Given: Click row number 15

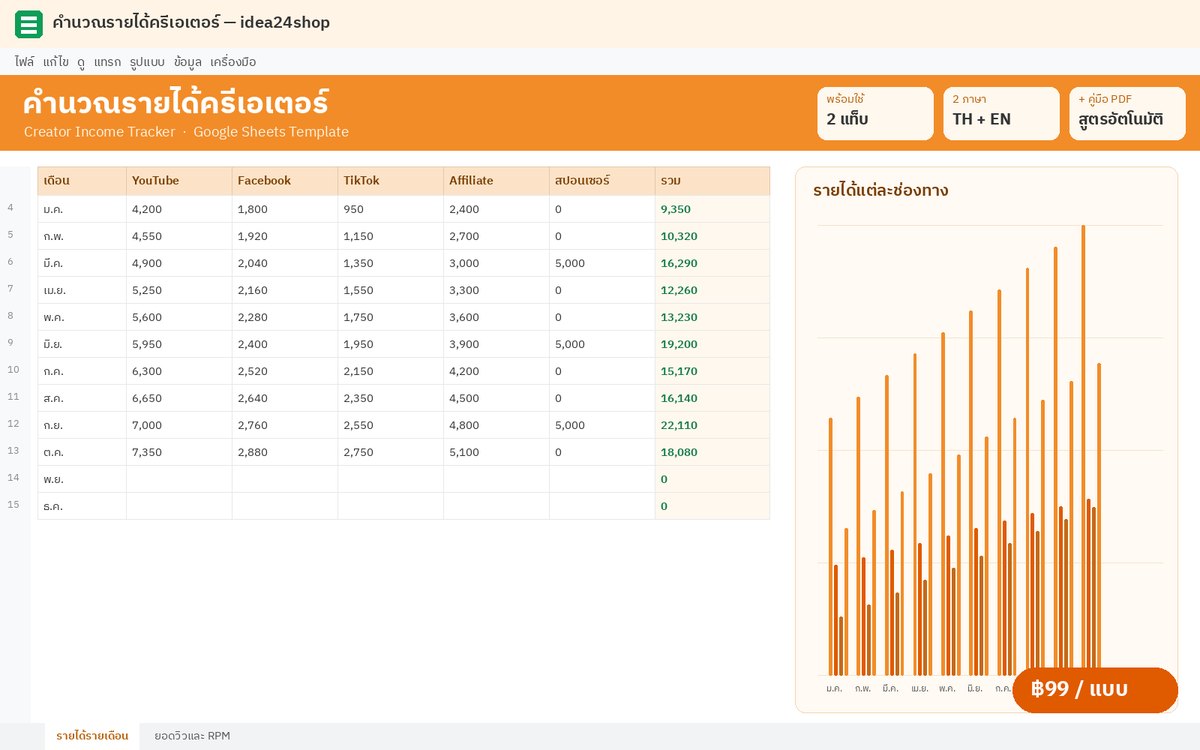Looking at the screenshot, I should (13, 505).
